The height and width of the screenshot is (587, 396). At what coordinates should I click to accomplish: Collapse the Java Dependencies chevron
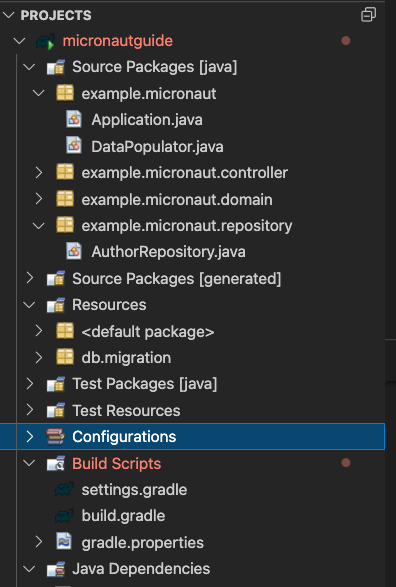[x=29, y=569]
